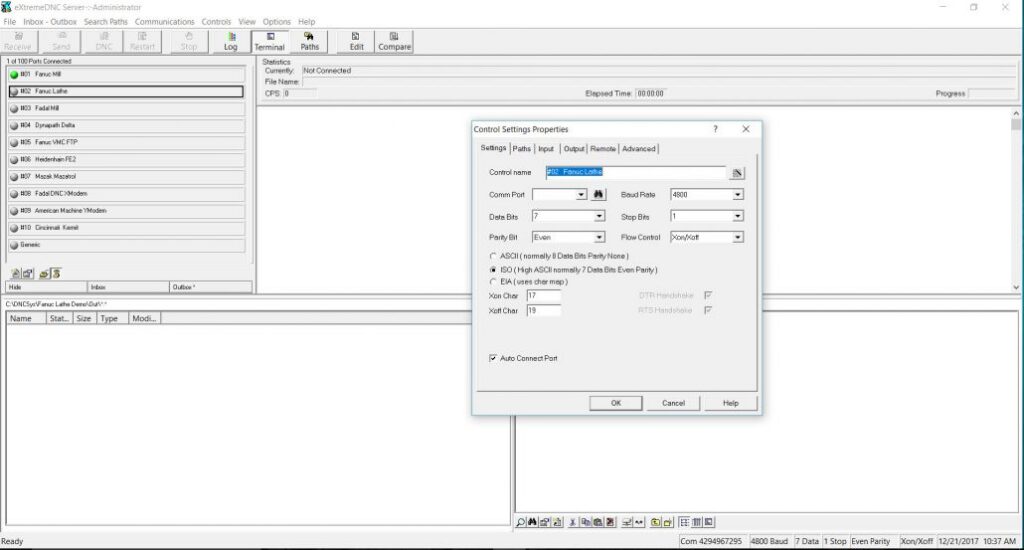The image size is (1024, 550).
Task: Switch to Paths tab in dialog
Action: (522, 149)
